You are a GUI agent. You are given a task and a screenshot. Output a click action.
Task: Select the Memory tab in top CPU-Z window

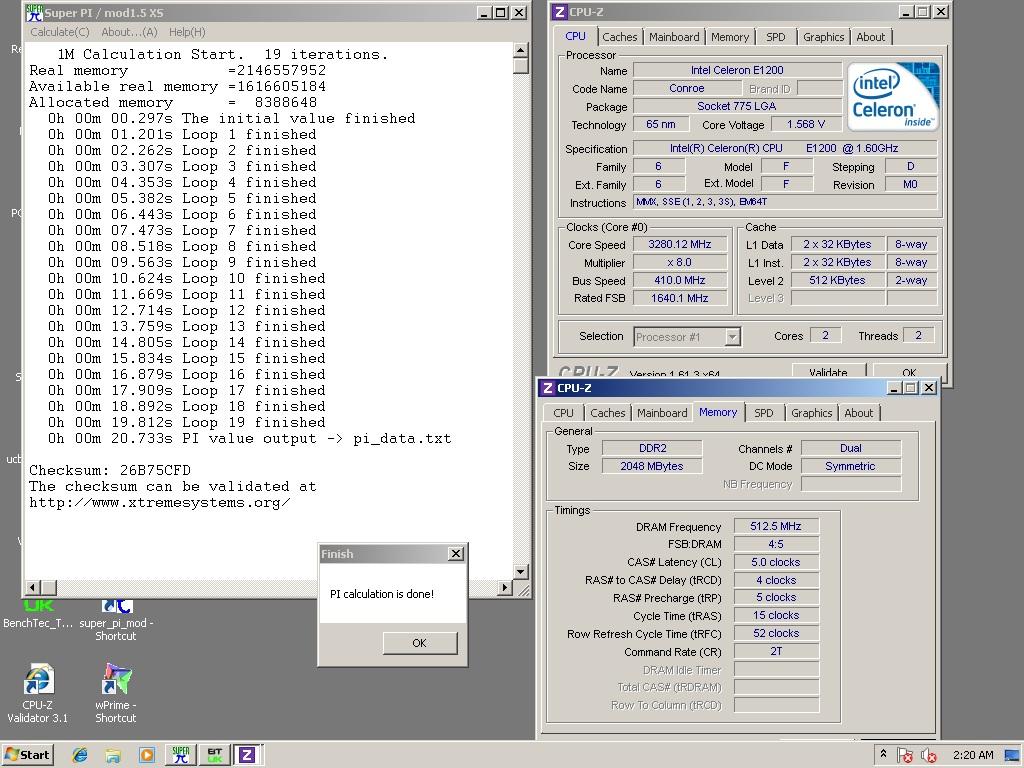coord(729,37)
